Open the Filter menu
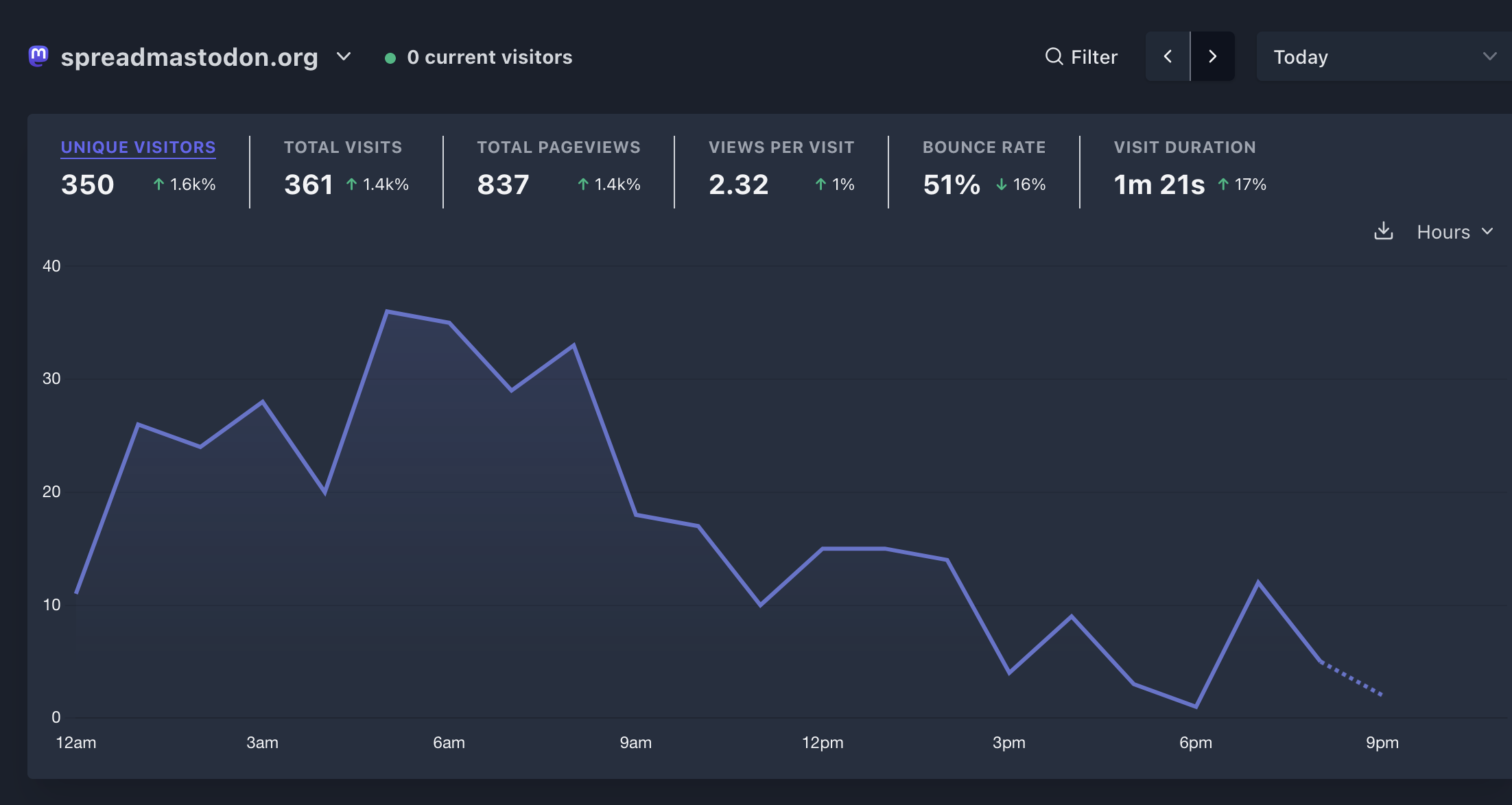This screenshot has height=805, width=1512. click(1081, 56)
